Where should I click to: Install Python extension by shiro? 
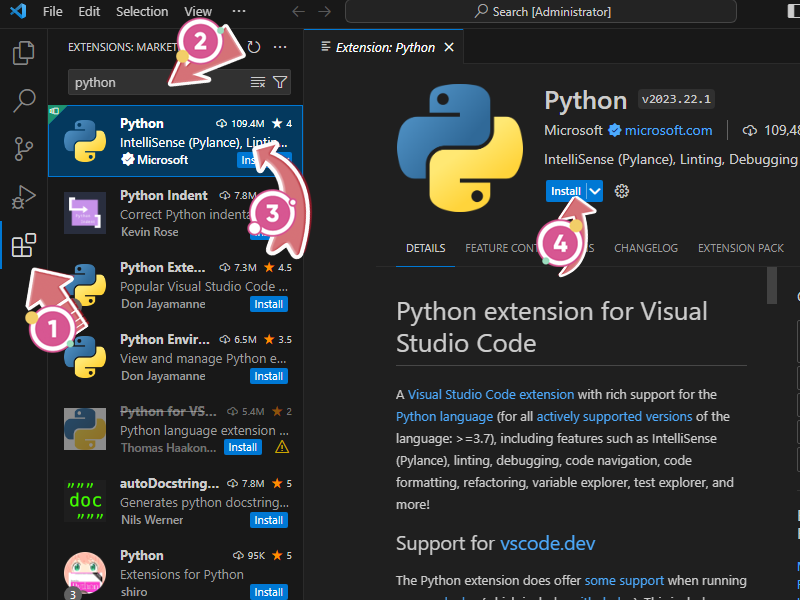[269, 592]
